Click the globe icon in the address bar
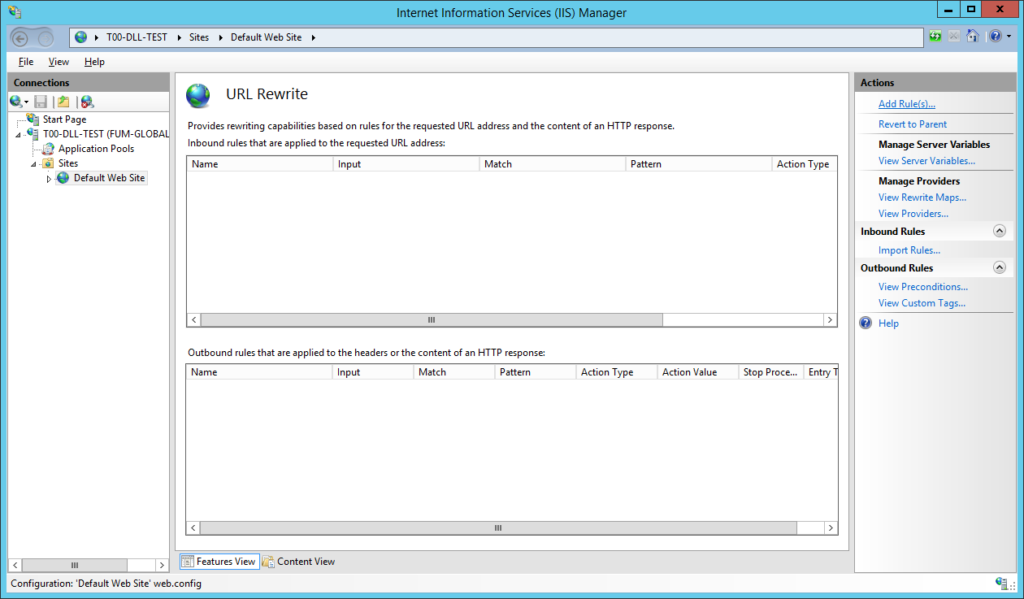This screenshot has height=599, width=1024. click(81, 37)
